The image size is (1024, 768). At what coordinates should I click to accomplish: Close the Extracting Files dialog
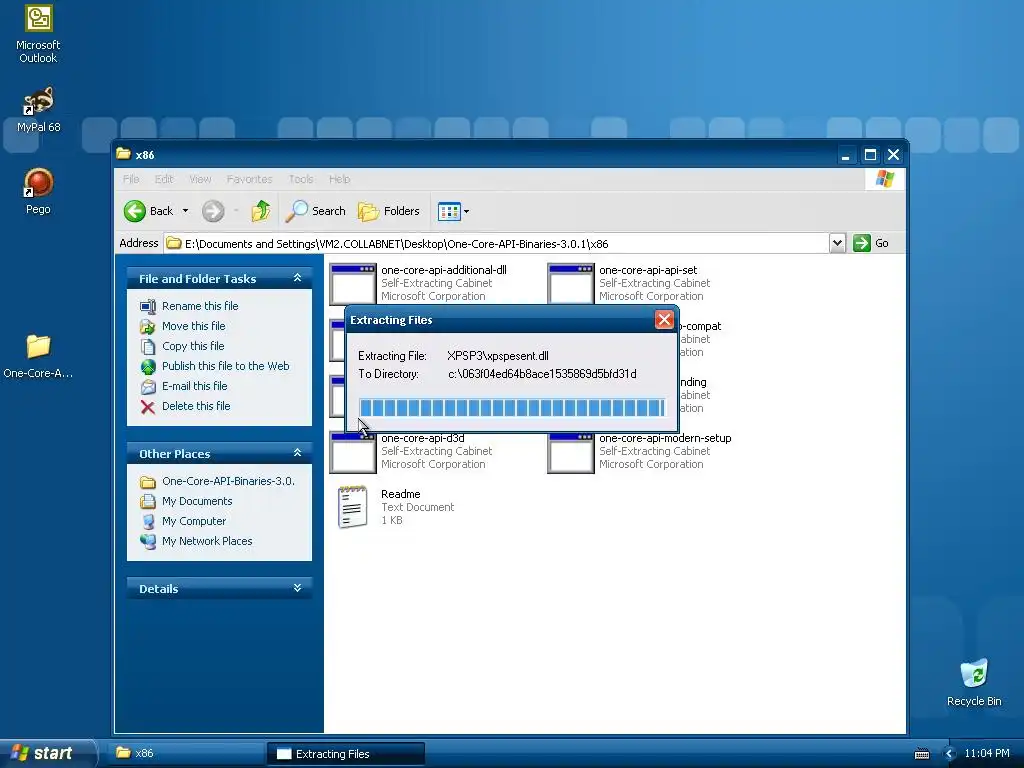tap(664, 319)
